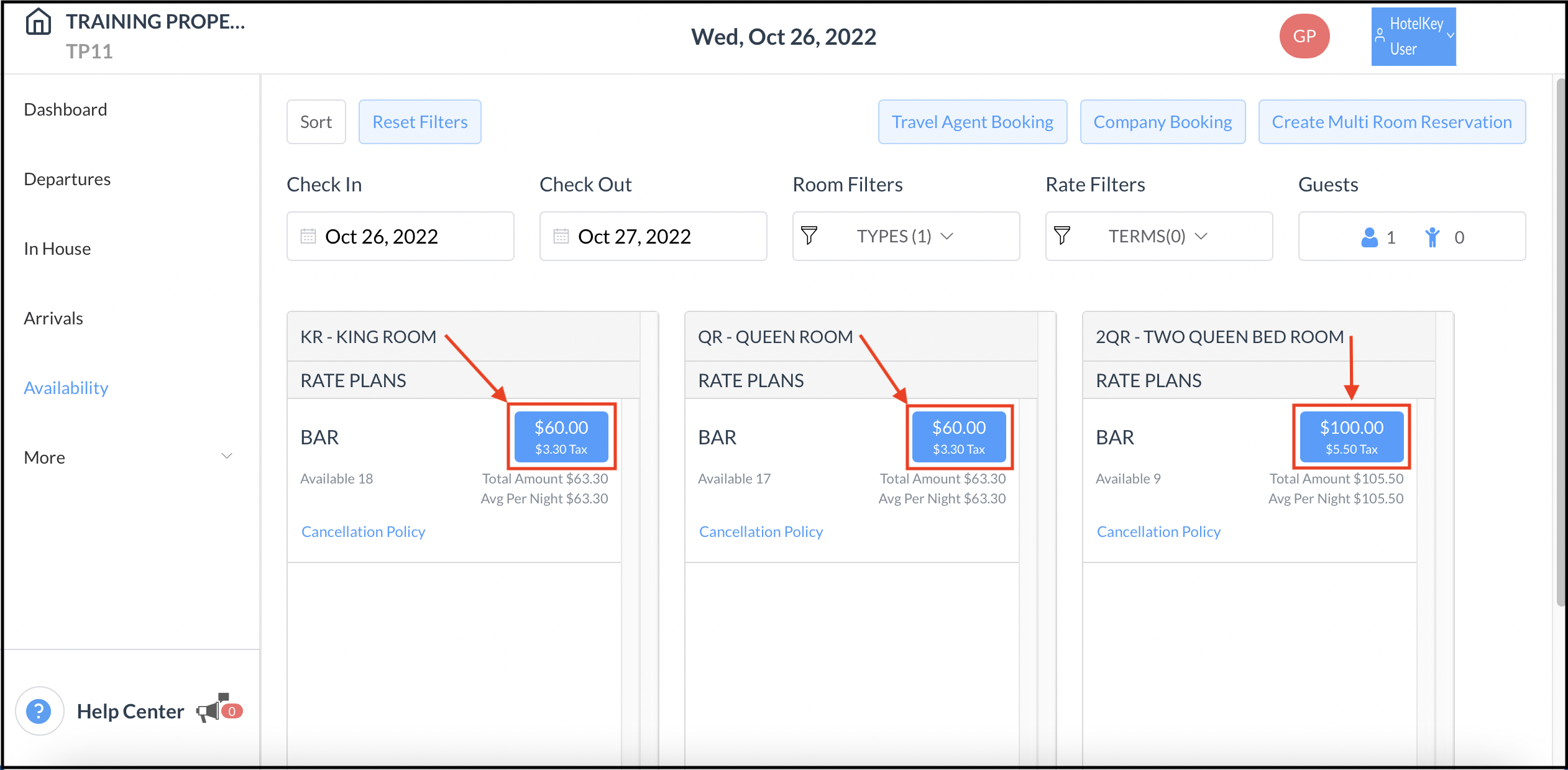The width and height of the screenshot is (1568, 770).
Task: Select the child guest icon
Action: 1434,237
